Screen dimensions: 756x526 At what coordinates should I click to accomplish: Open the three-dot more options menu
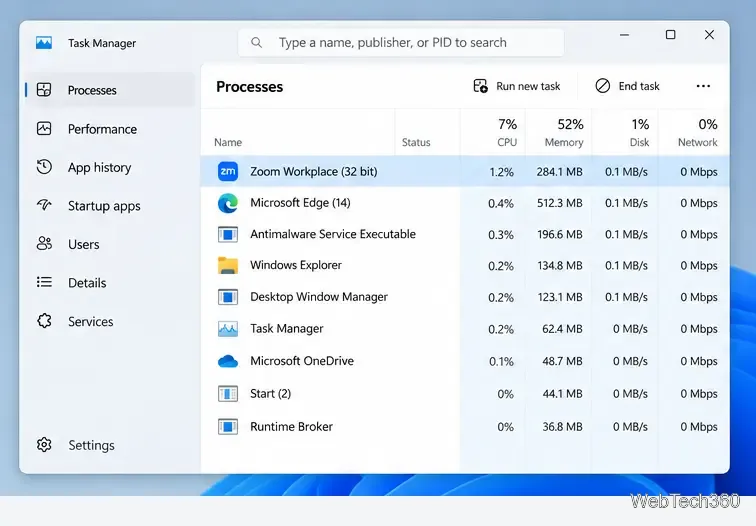coord(703,86)
